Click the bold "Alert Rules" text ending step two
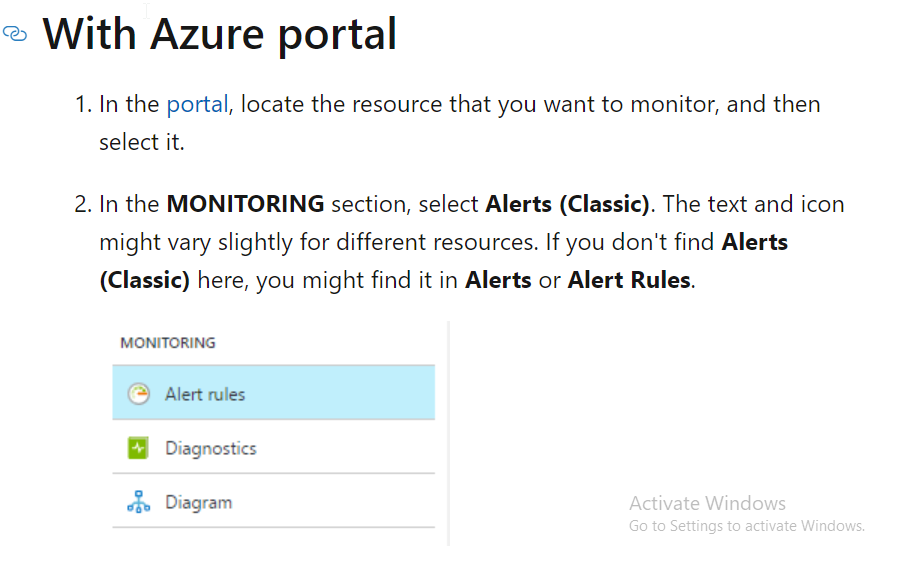This screenshot has height=563, width=897. pyautogui.click(x=629, y=280)
